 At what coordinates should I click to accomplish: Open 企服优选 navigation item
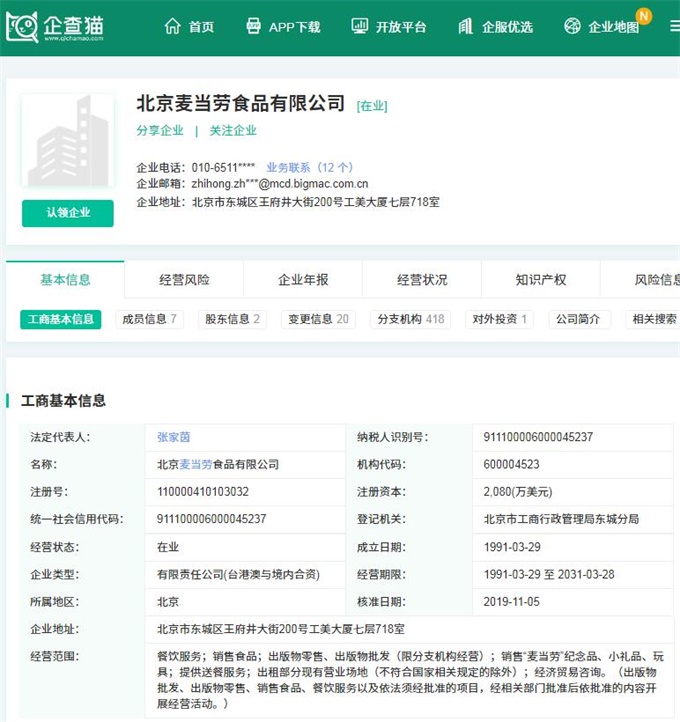507,27
